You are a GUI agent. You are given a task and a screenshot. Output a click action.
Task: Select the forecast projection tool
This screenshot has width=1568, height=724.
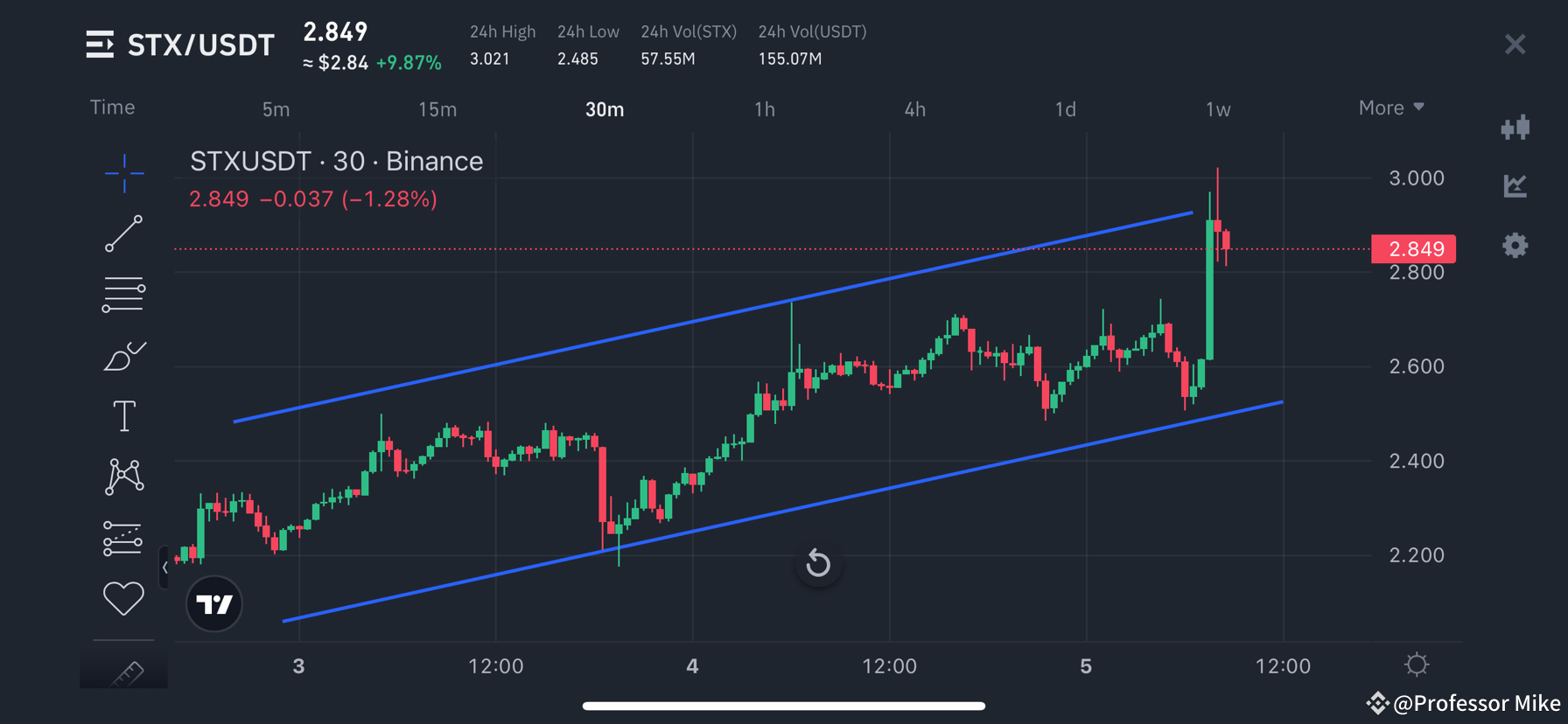pos(123,537)
